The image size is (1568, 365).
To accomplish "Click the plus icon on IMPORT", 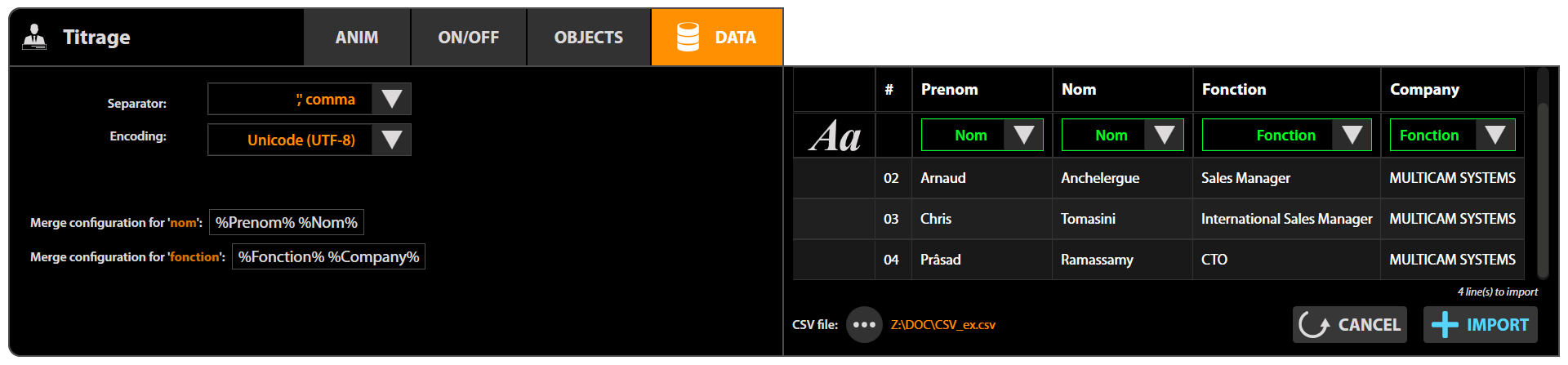I will (1445, 324).
